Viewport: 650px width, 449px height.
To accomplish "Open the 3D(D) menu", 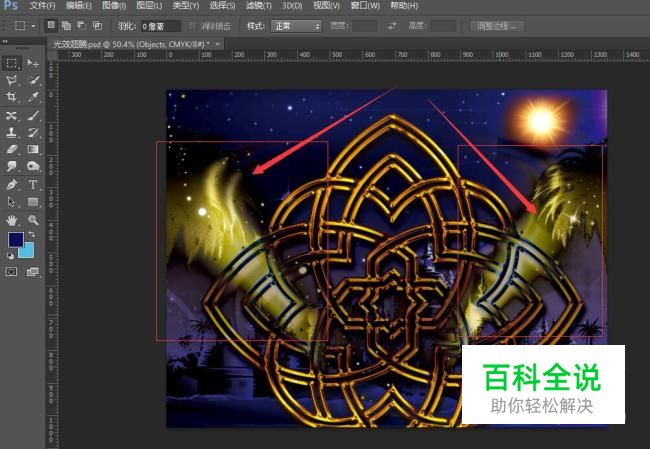I will tap(292, 6).
